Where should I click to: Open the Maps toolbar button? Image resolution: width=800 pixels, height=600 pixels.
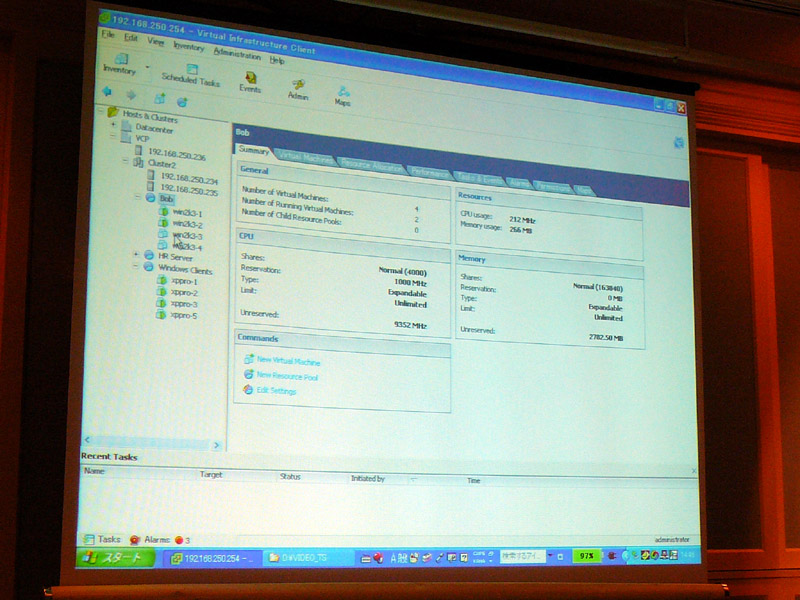[x=342, y=96]
